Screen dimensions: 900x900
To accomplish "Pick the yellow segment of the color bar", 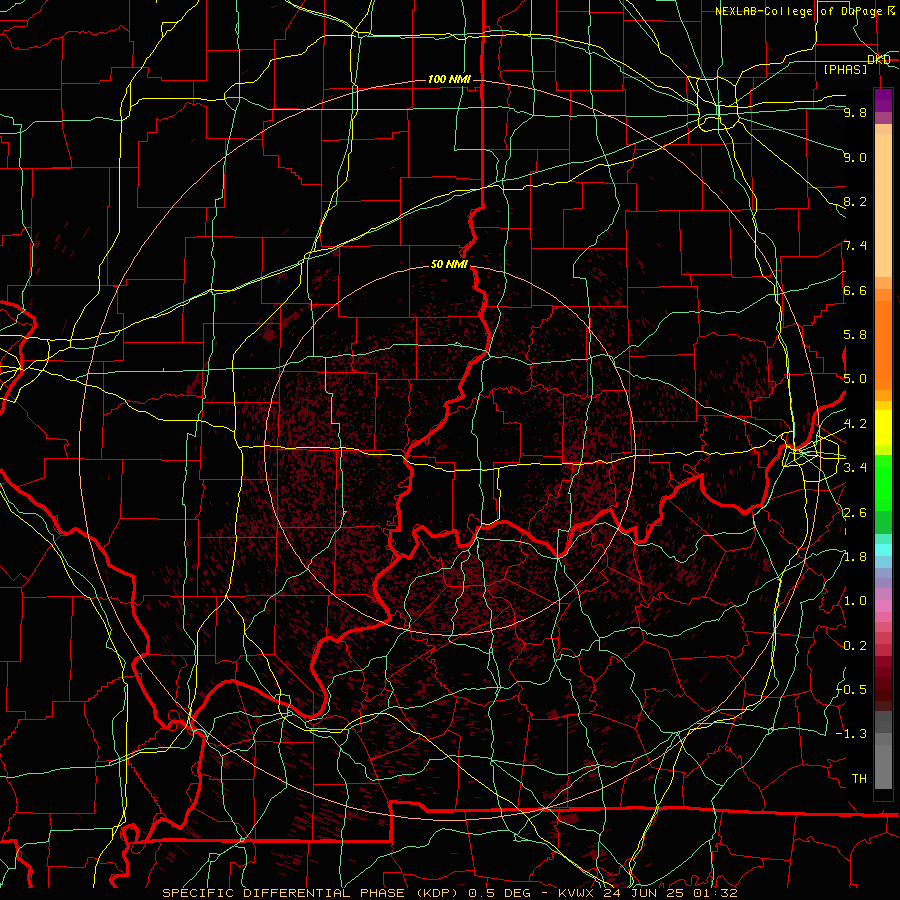I will point(883,428).
